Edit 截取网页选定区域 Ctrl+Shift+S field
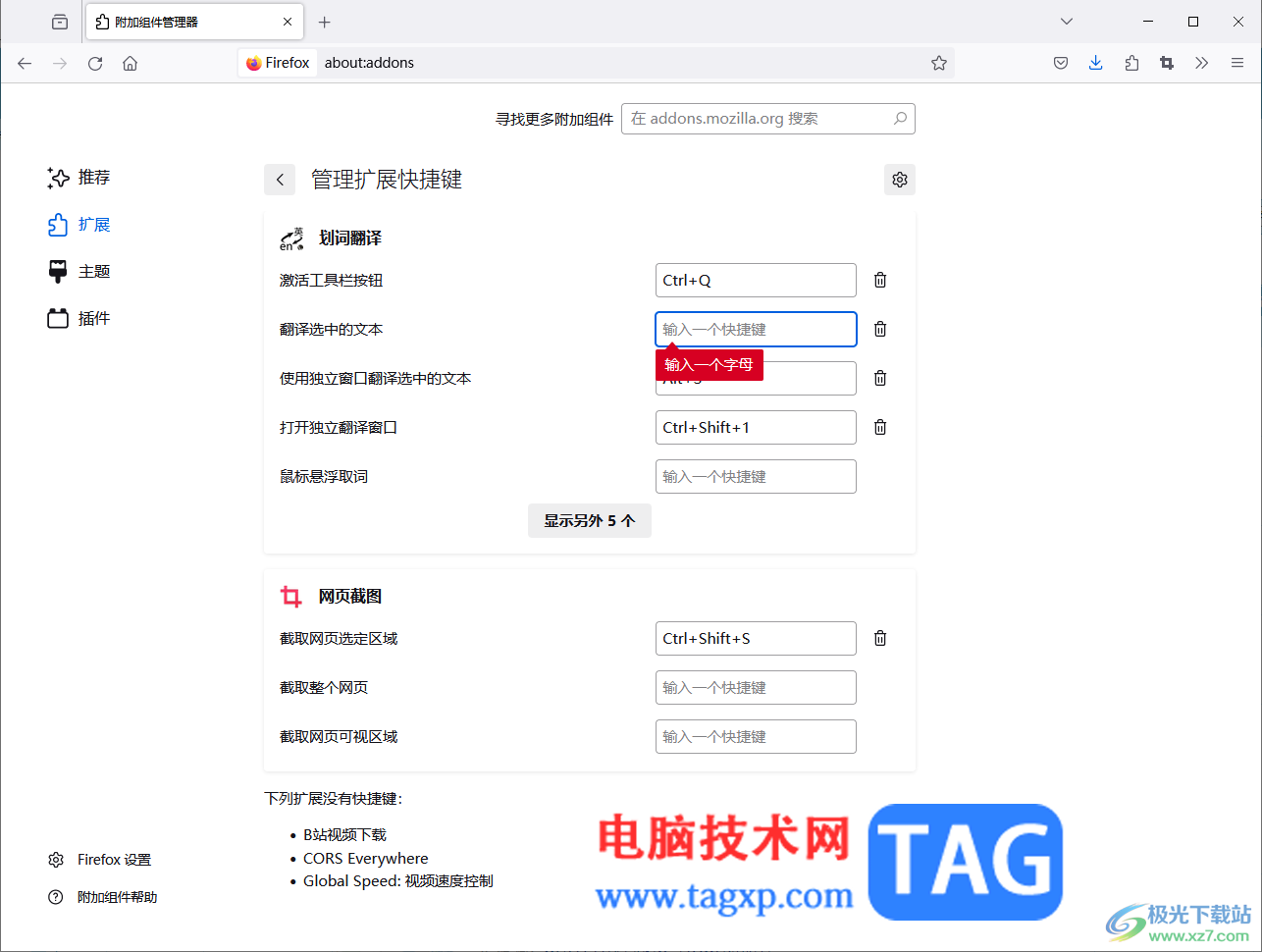 [756, 639]
